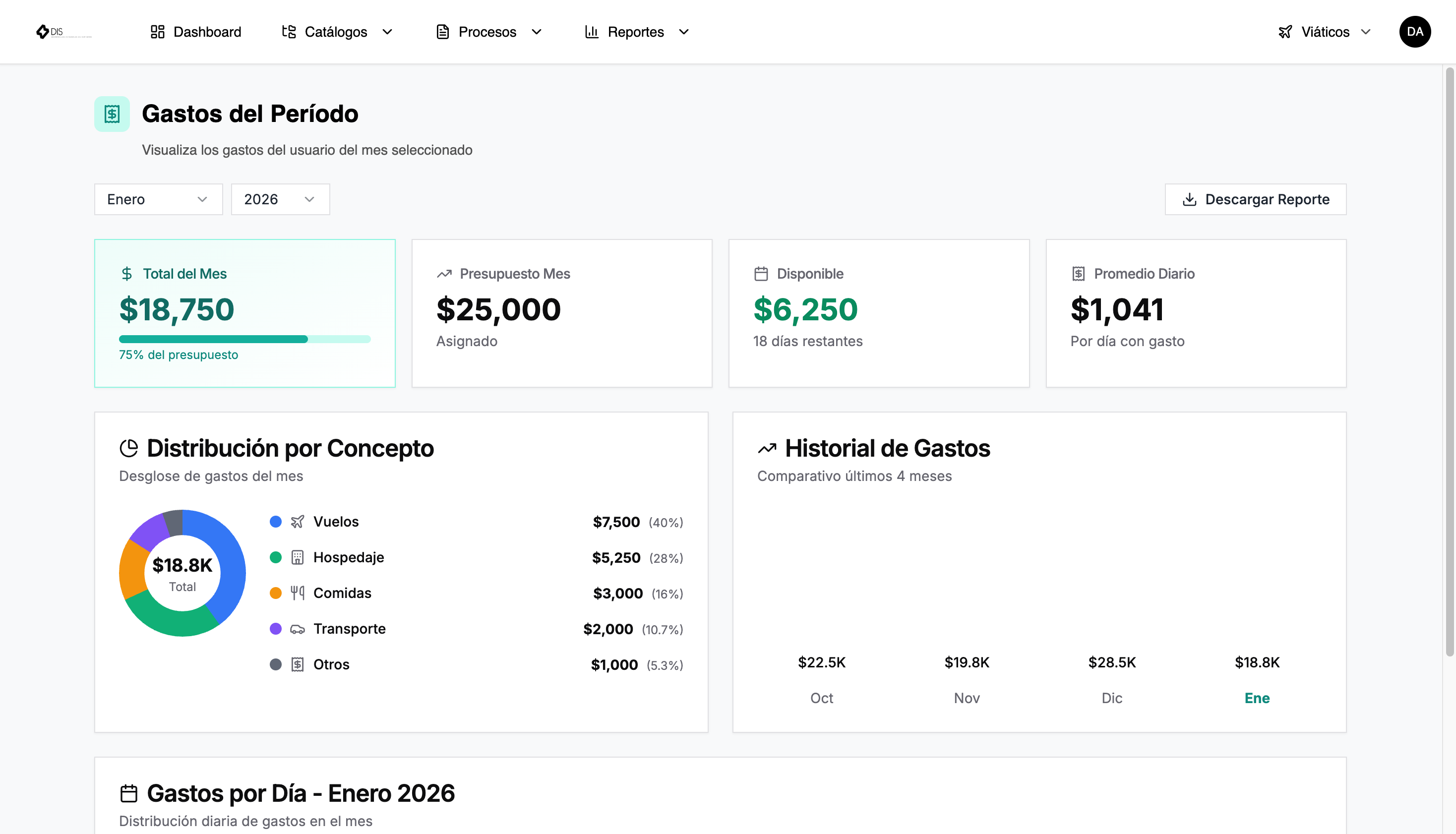Click the Dashboard grid icon
Screen dimensions: 1456x834
click(x=158, y=32)
